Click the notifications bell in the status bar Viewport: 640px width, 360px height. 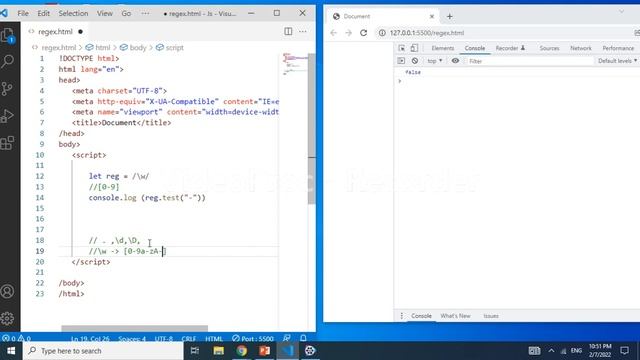point(303,338)
